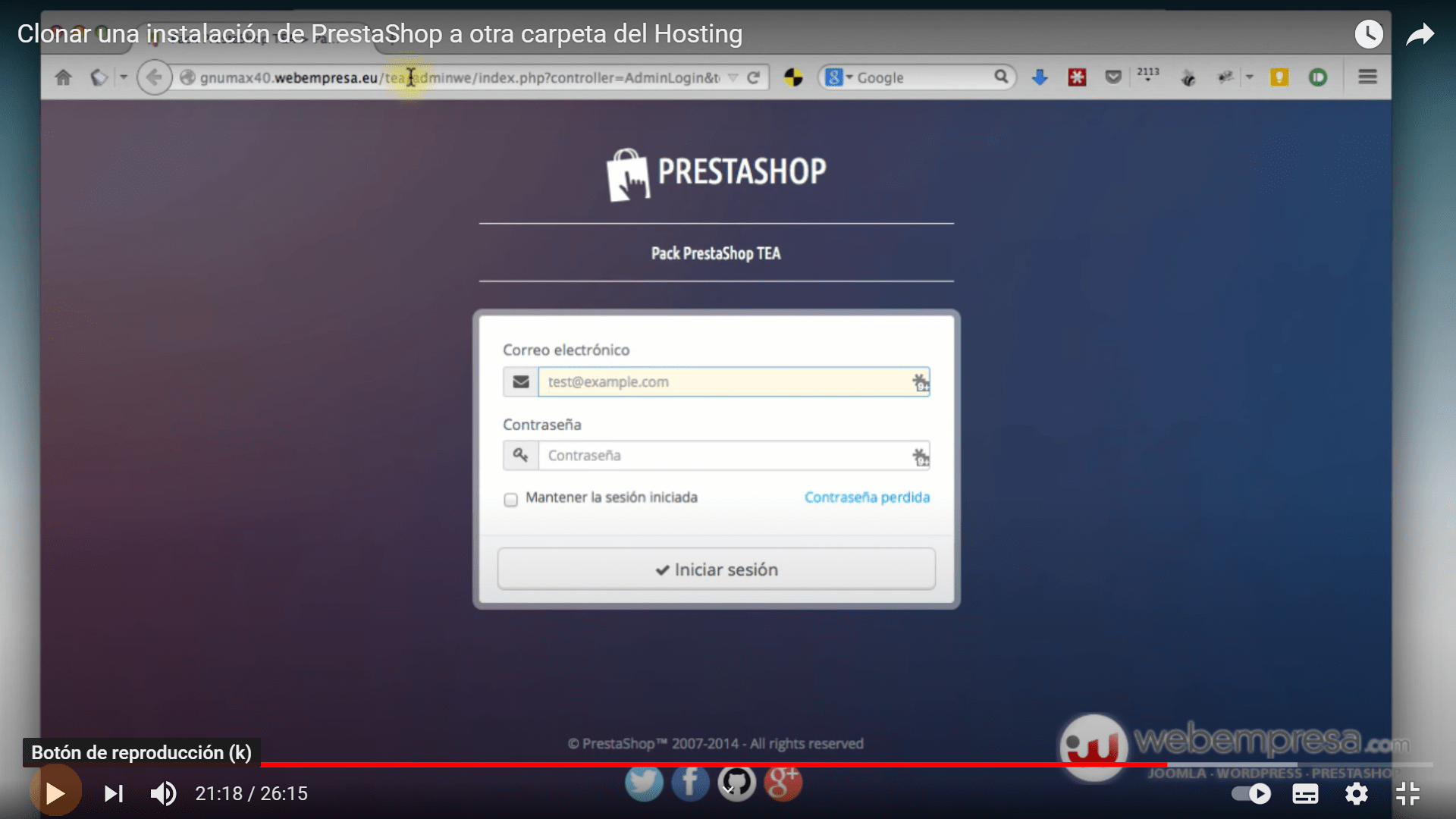Turn on subtitles with the captions icon

pyautogui.click(x=1305, y=794)
